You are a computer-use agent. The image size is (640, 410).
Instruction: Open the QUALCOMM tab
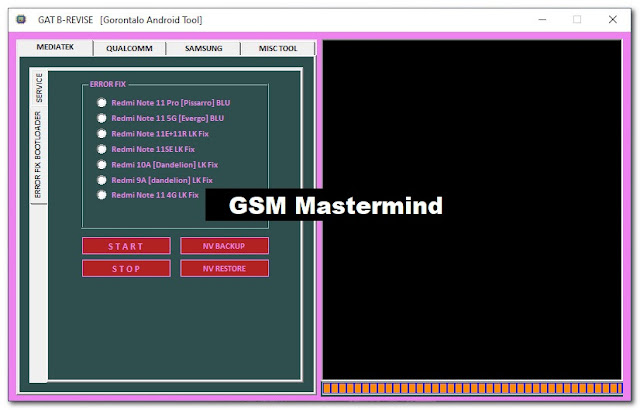pos(129,49)
